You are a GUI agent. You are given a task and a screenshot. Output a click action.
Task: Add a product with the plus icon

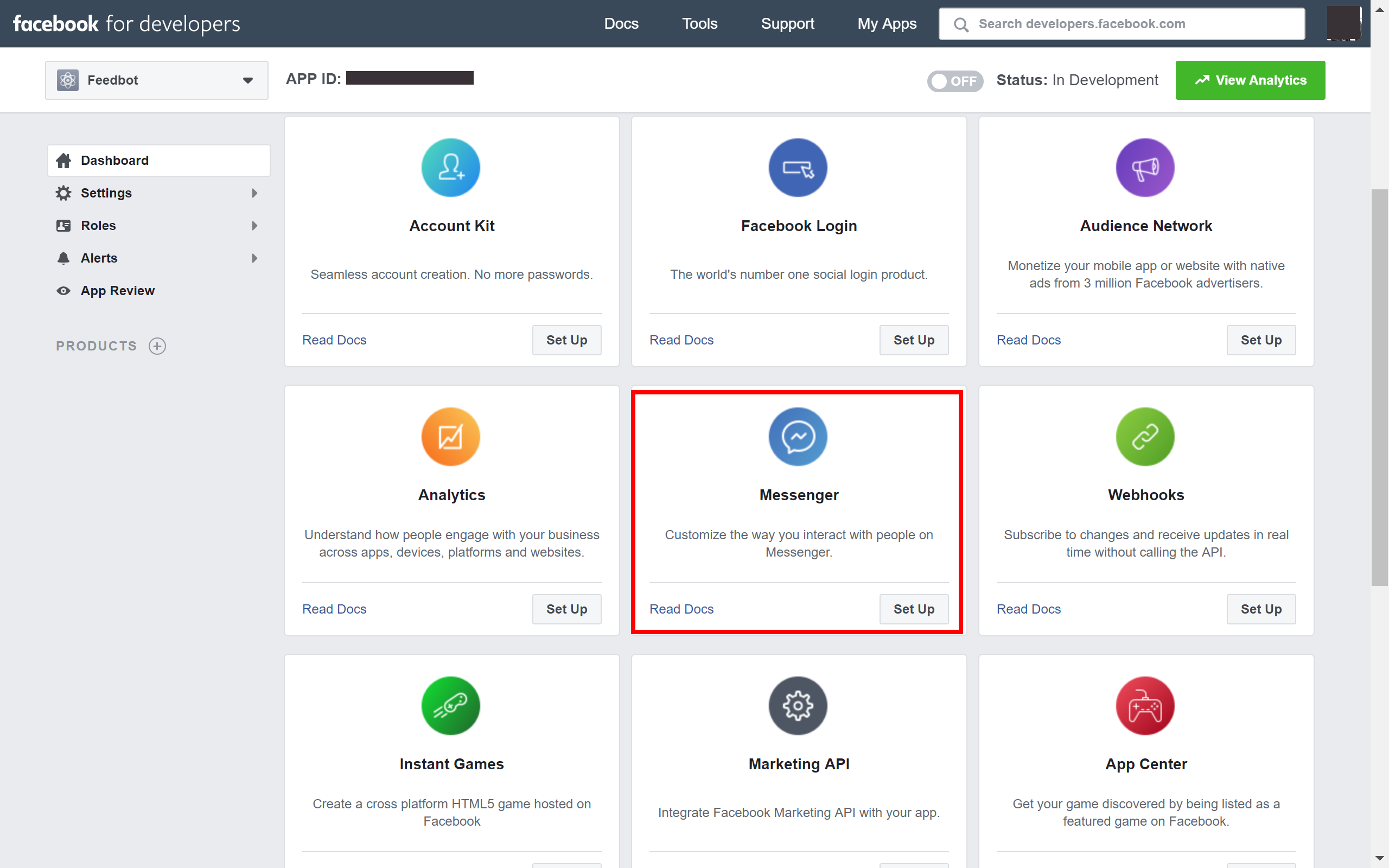tap(157, 346)
